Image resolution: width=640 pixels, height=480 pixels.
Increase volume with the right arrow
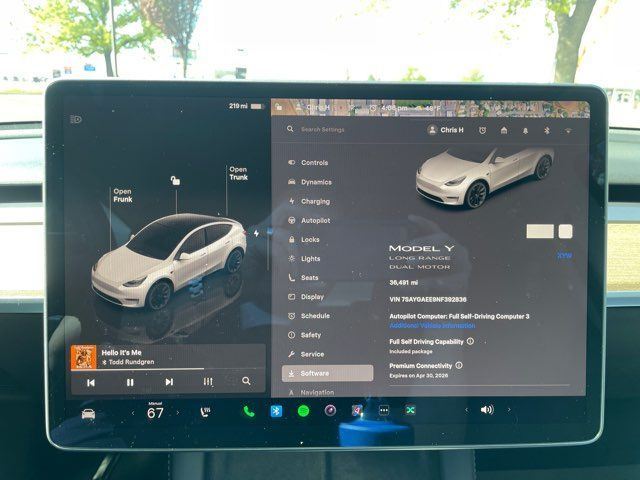(x=507, y=410)
